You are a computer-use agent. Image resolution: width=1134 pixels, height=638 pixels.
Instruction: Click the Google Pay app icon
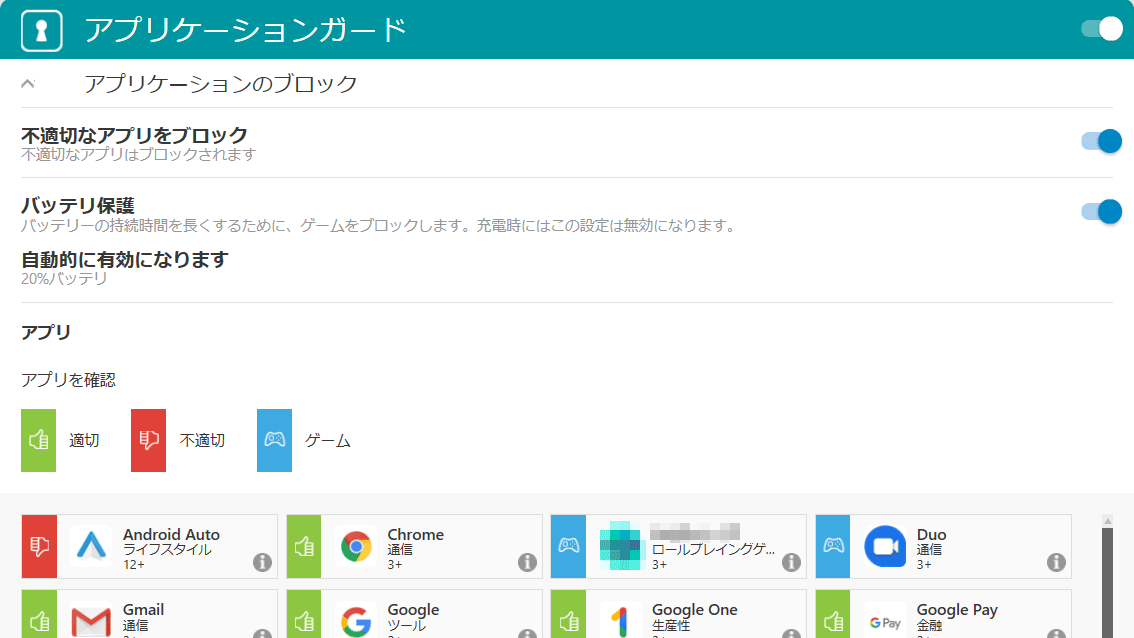[885, 622]
